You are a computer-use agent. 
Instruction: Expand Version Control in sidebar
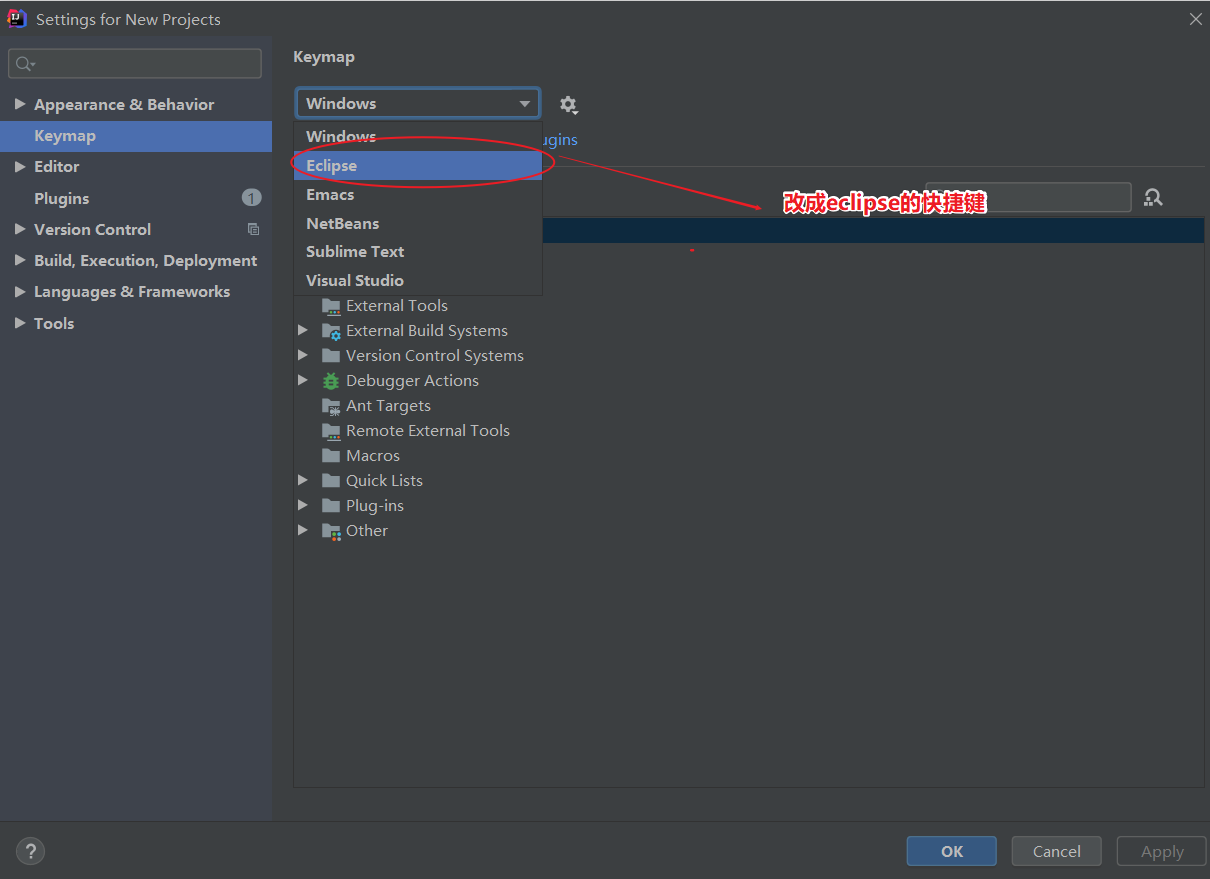tap(20, 229)
